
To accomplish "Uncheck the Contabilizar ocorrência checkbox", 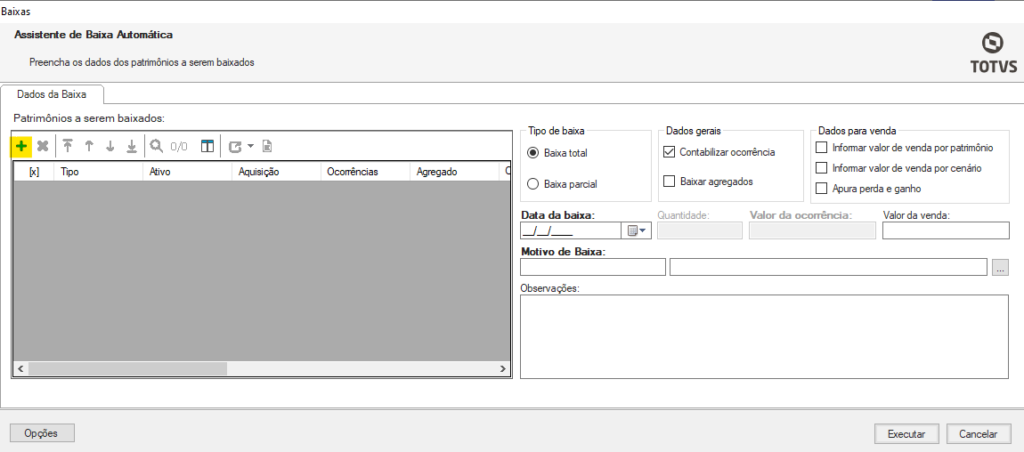I will tap(669, 152).
